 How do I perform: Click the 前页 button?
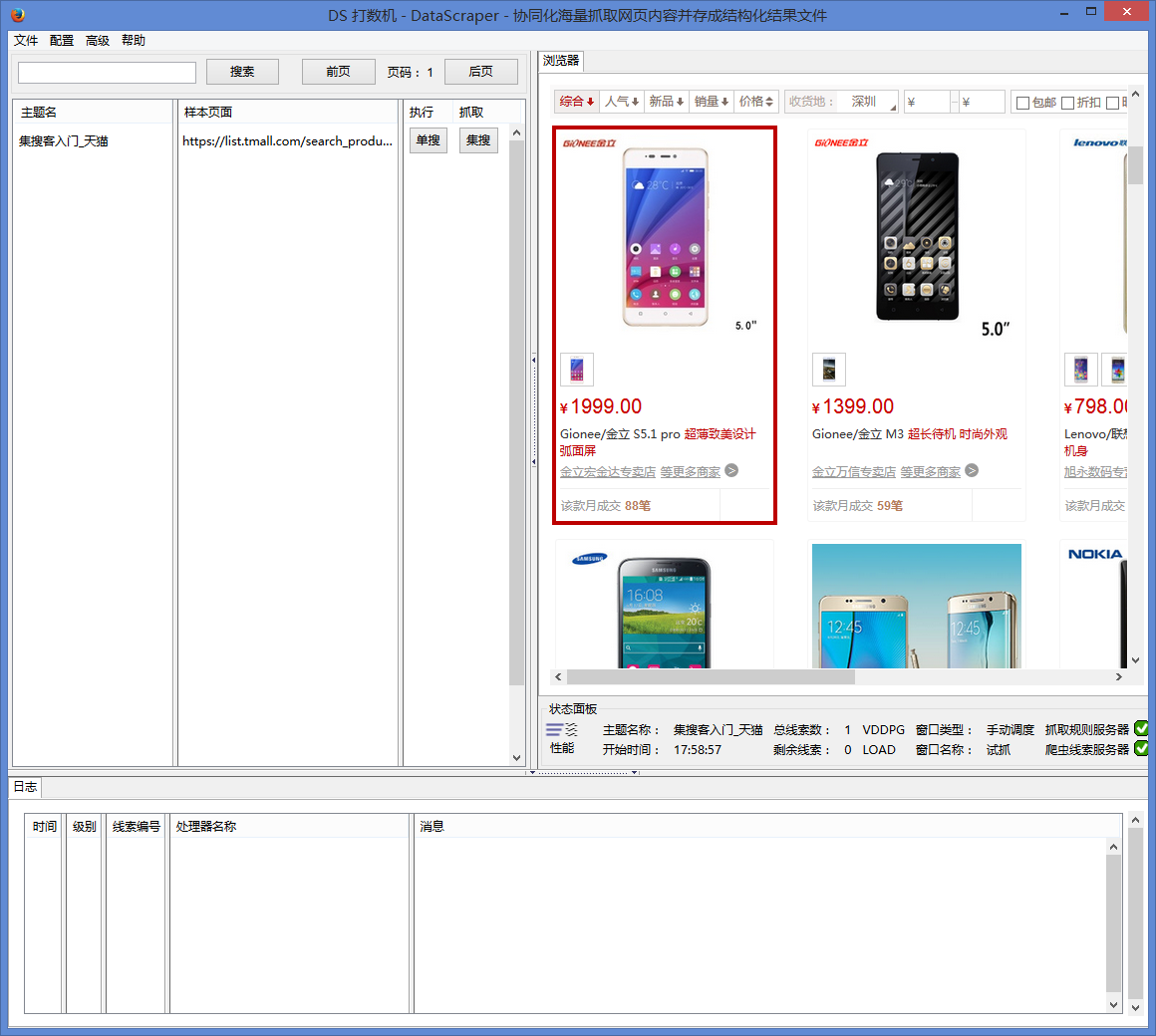point(339,72)
